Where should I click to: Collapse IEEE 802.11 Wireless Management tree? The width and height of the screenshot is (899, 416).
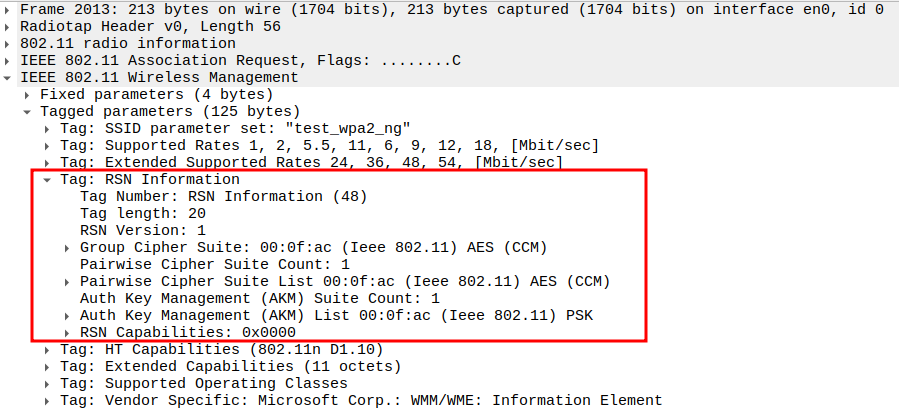click(8, 77)
